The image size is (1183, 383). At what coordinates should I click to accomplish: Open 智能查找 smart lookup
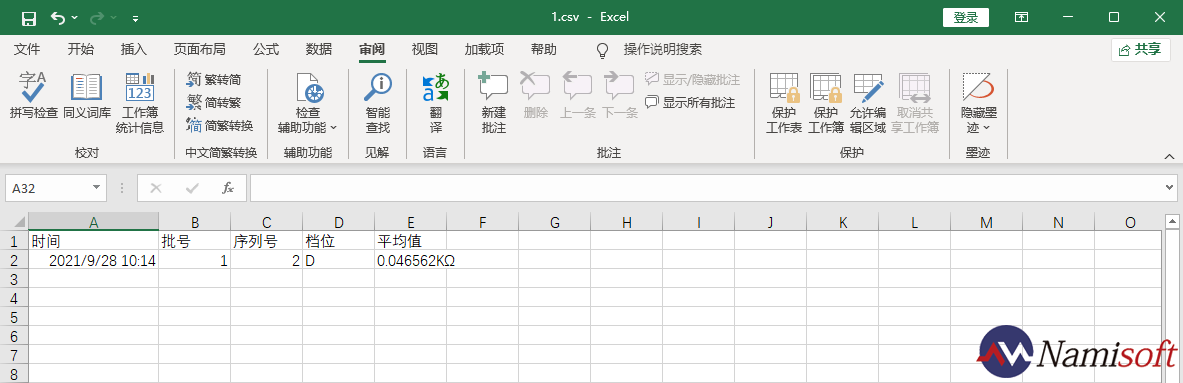pyautogui.click(x=377, y=103)
